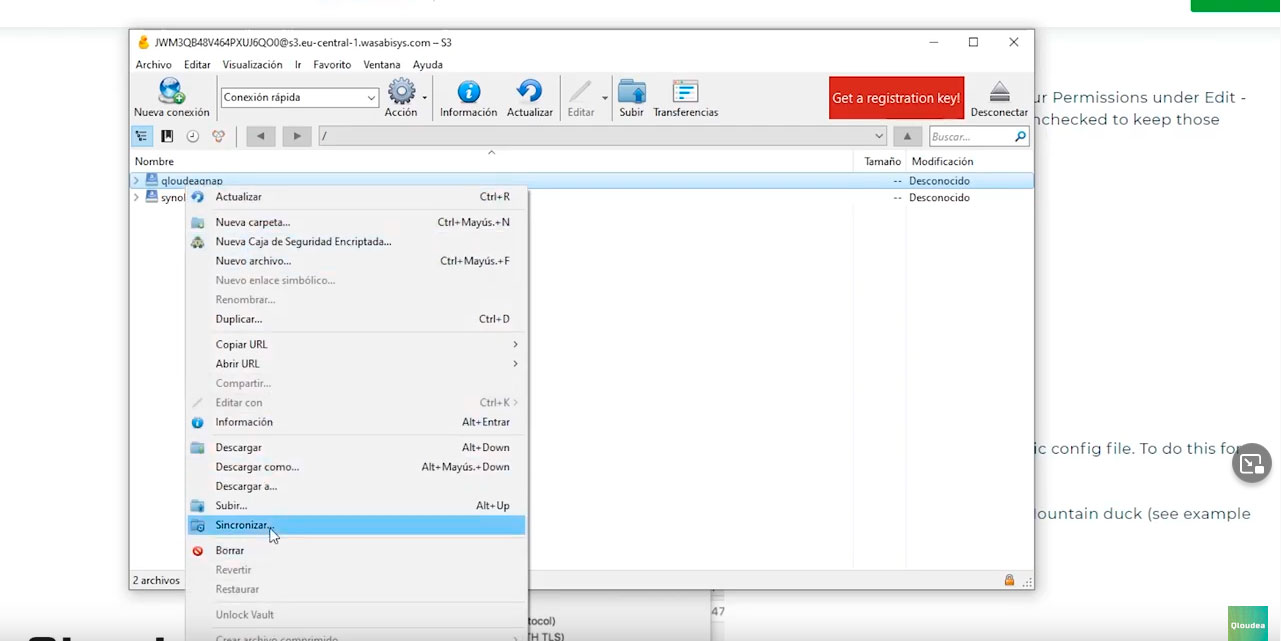Click Get a registration key! button
The width and height of the screenshot is (1281, 641).
point(896,98)
